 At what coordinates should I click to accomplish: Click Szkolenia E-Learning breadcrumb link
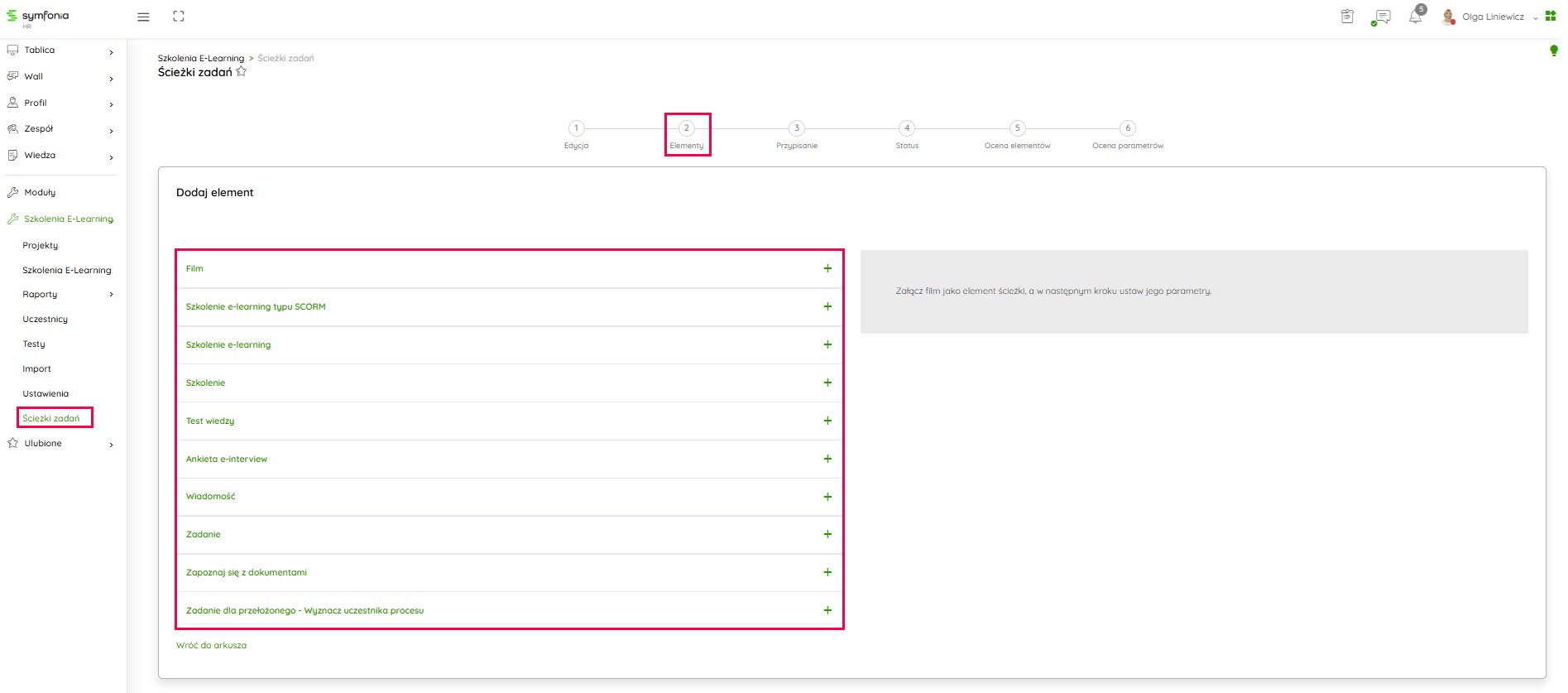pyautogui.click(x=201, y=58)
